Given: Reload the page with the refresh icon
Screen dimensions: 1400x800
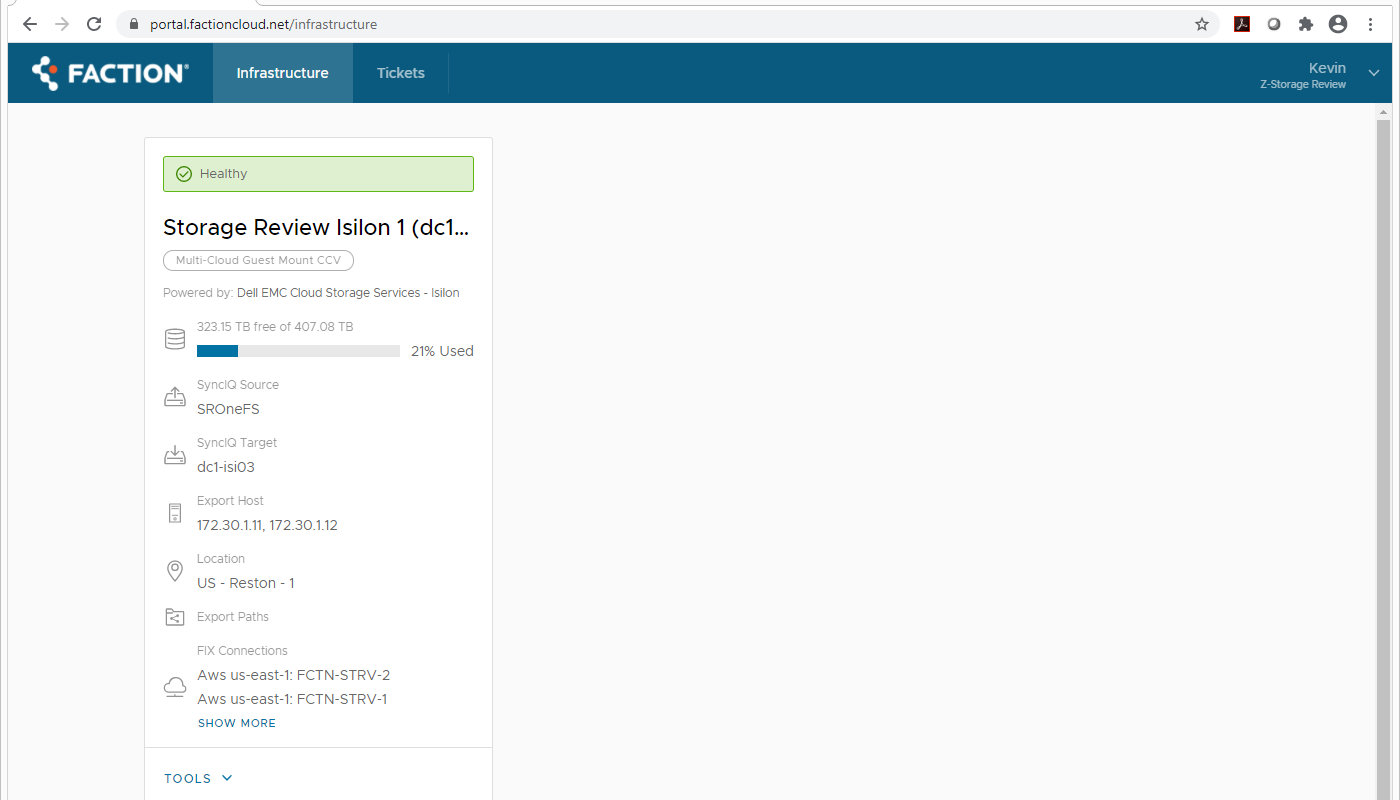Looking at the screenshot, I should [94, 24].
